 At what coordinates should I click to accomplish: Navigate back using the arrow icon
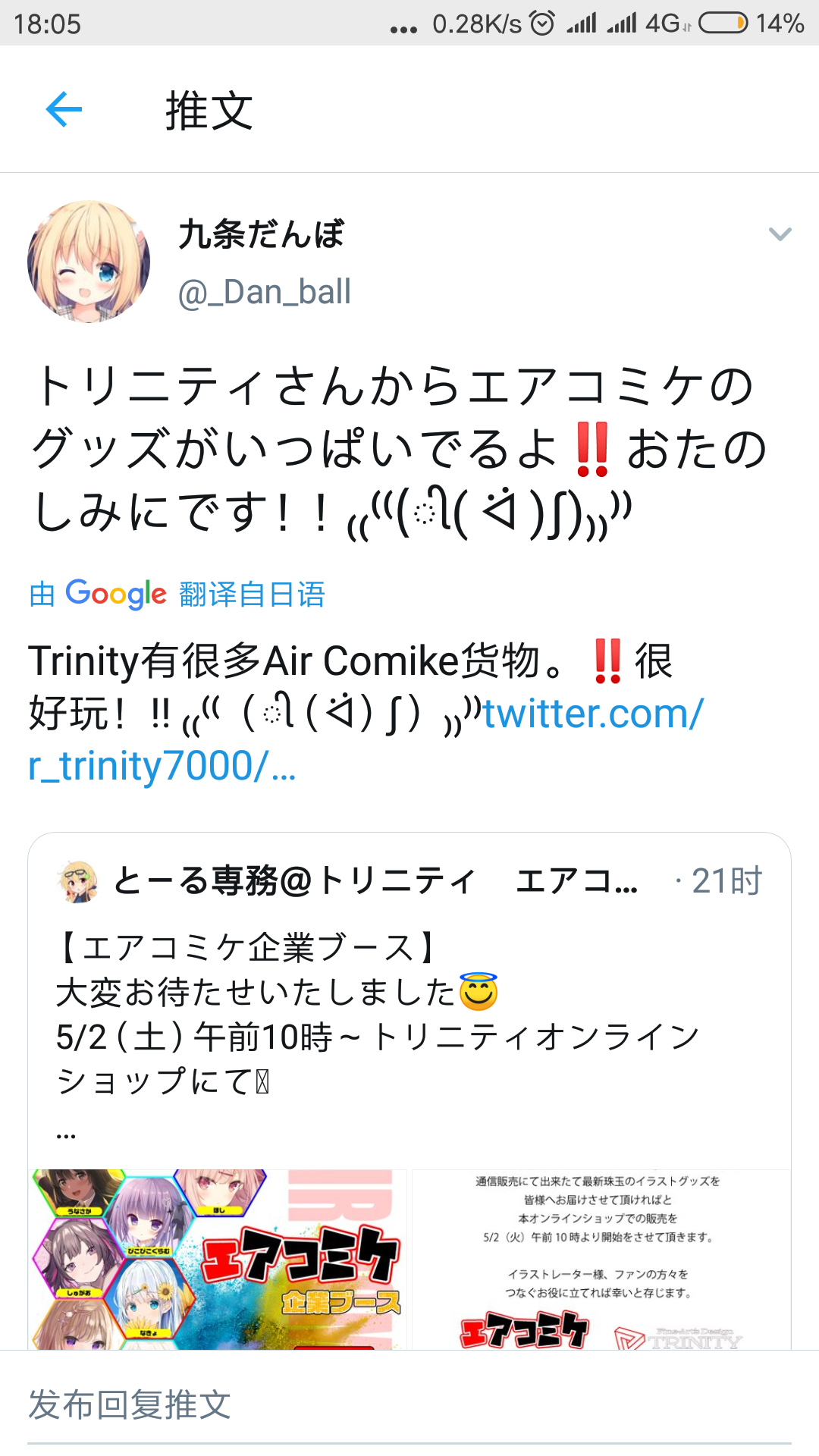[64, 109]
